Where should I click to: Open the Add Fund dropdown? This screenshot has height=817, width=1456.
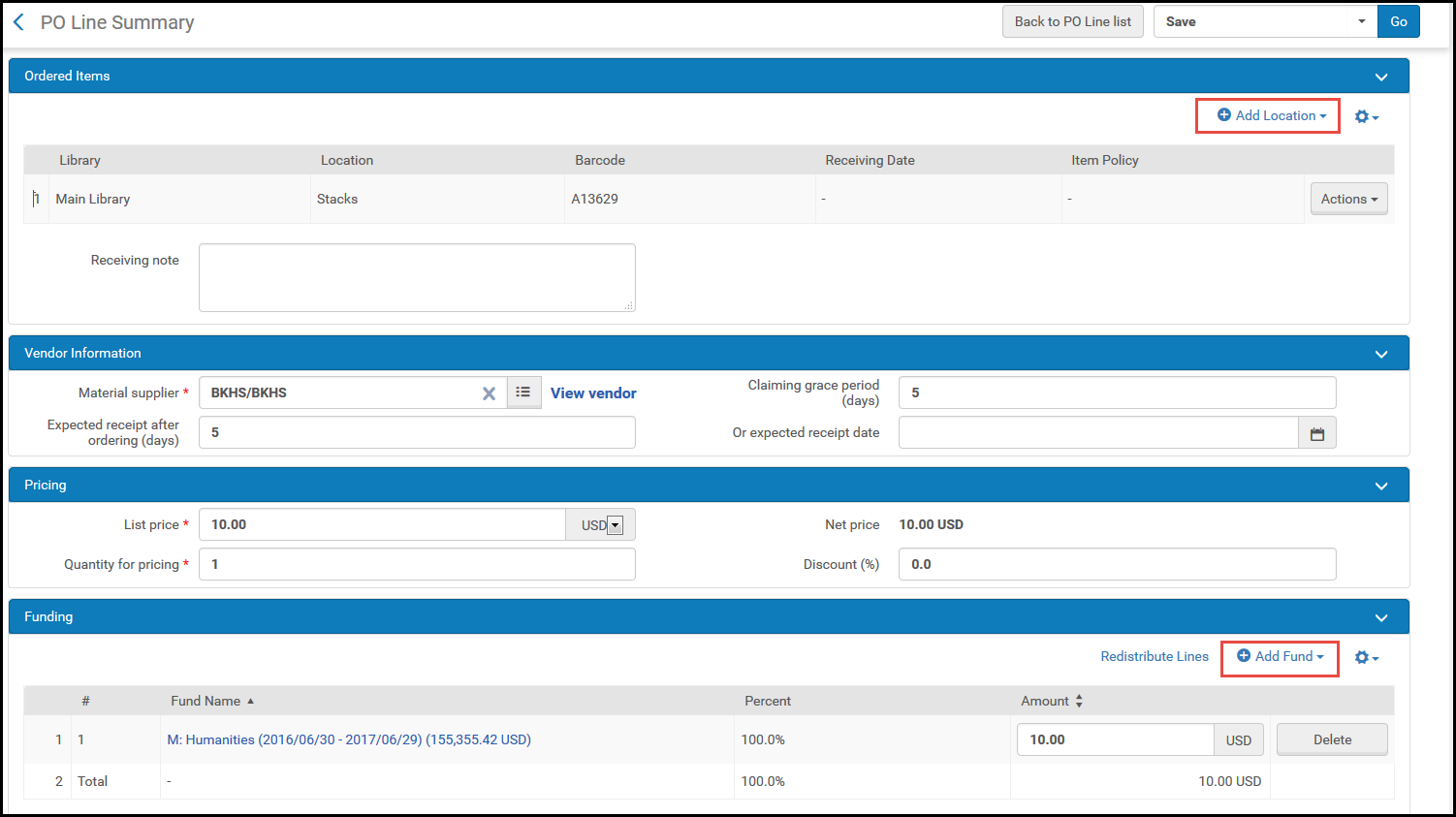click(x=1281, y=656)
